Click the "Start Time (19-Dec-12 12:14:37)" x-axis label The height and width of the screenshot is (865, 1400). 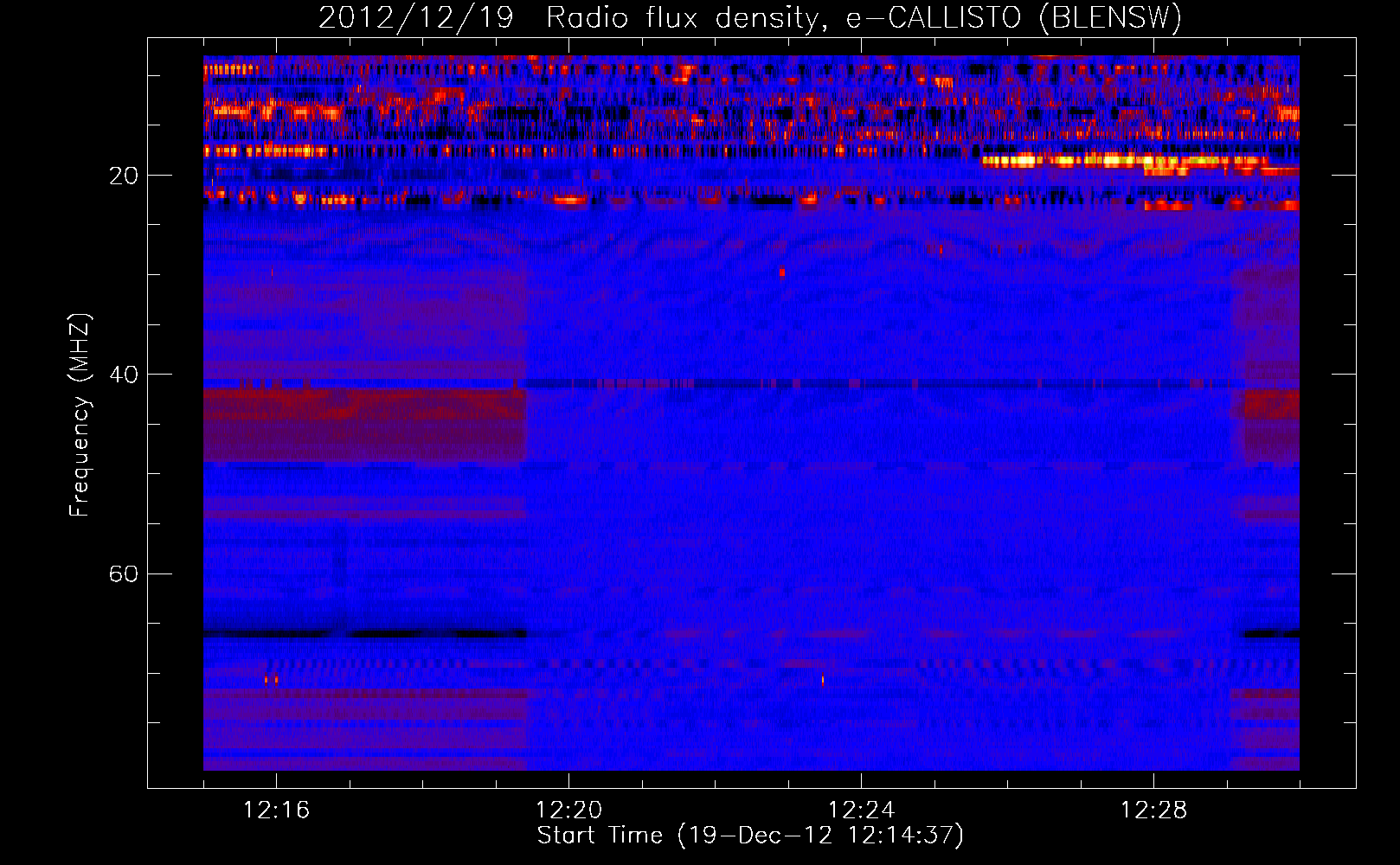coord(750,836)
